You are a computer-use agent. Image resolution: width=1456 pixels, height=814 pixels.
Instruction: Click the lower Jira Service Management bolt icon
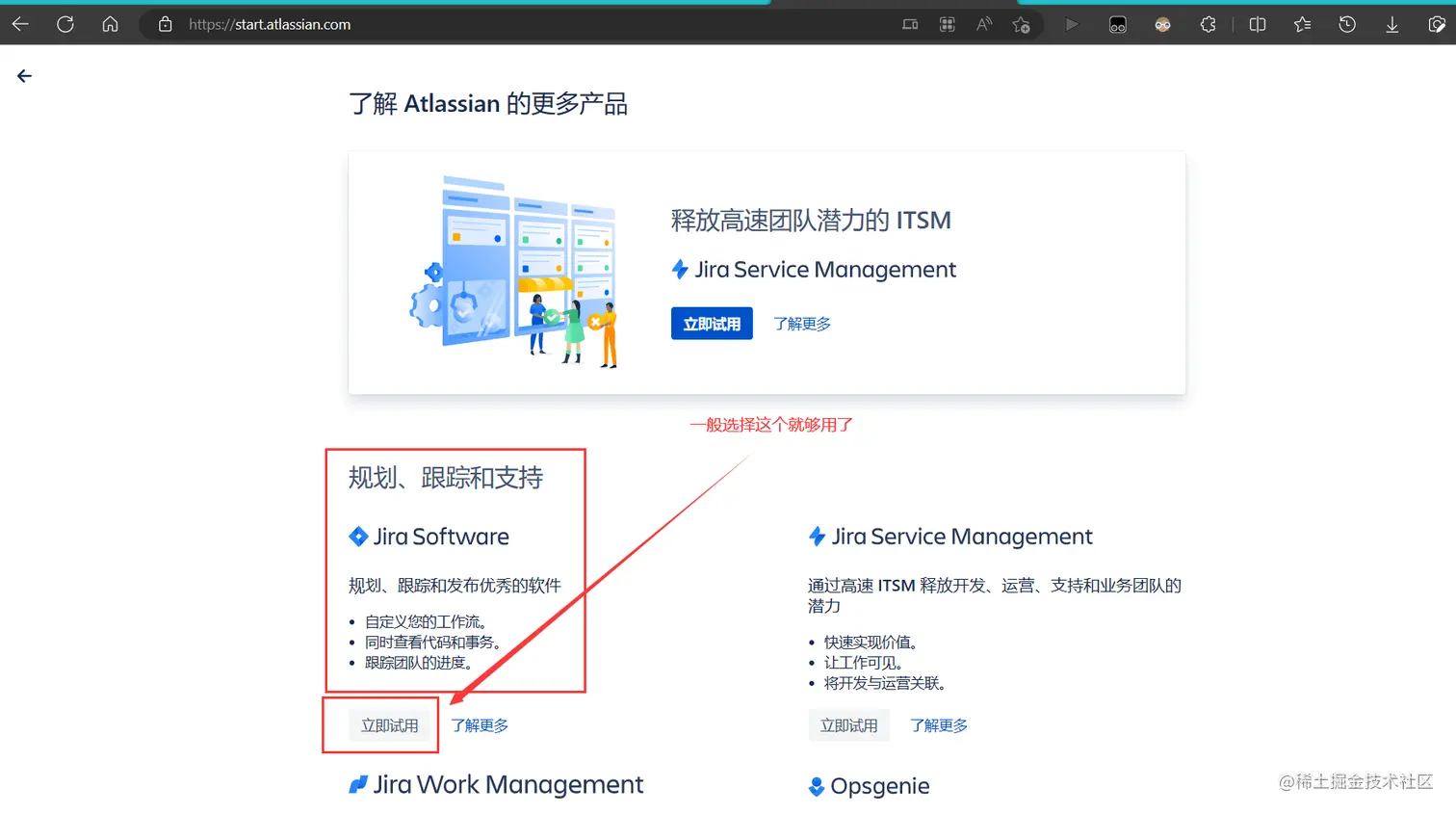pyautogui.click(x=817, y=537)
